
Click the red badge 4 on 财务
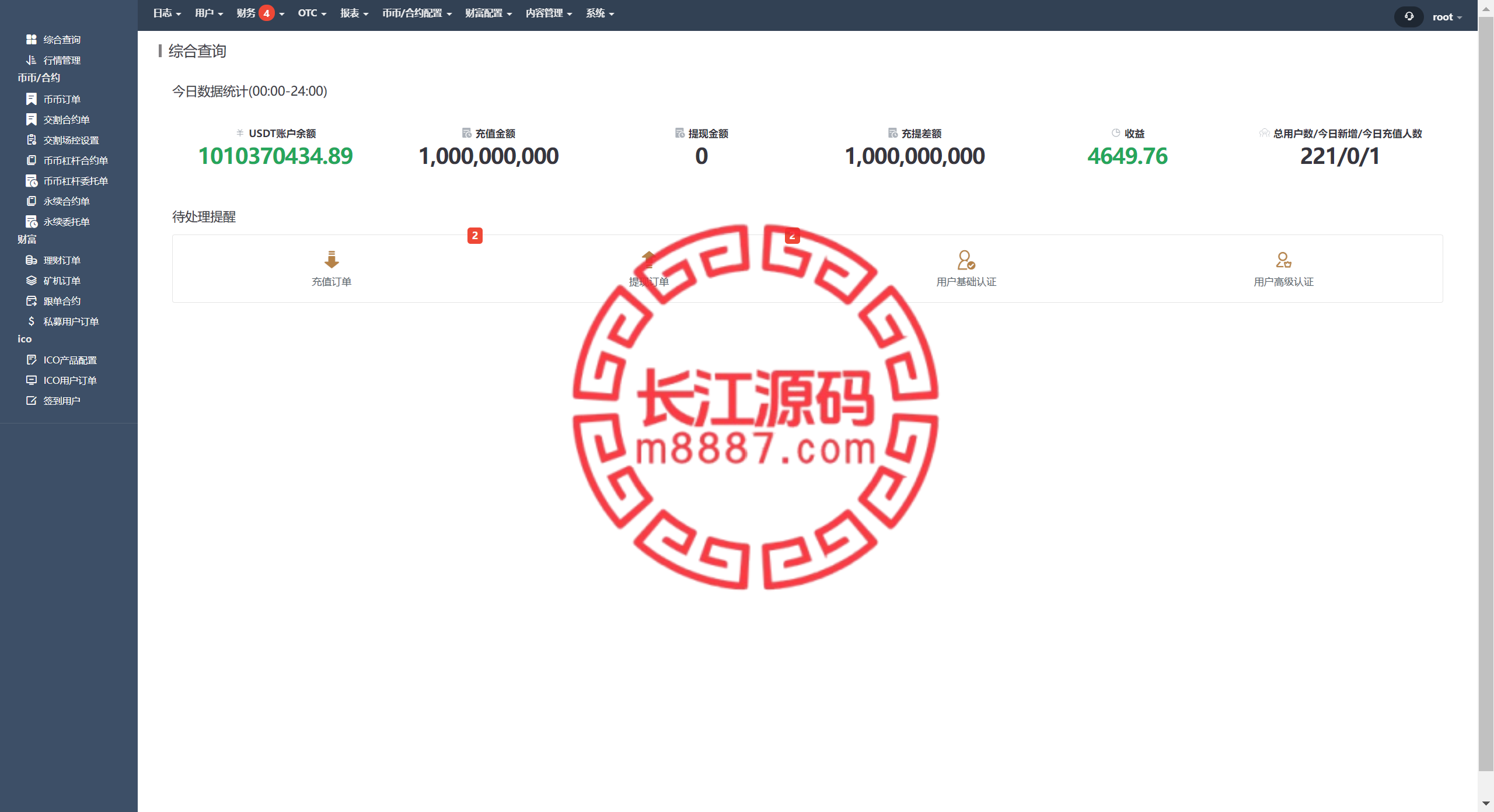[267, 13]
